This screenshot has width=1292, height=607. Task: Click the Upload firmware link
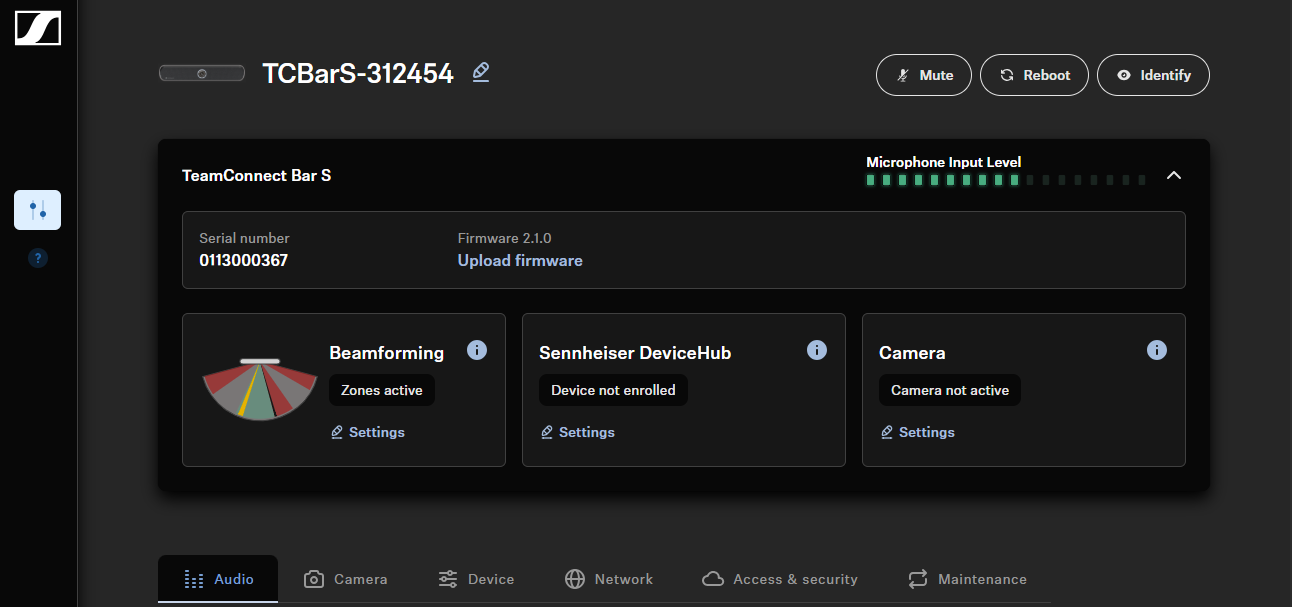[x=520, y=261]
